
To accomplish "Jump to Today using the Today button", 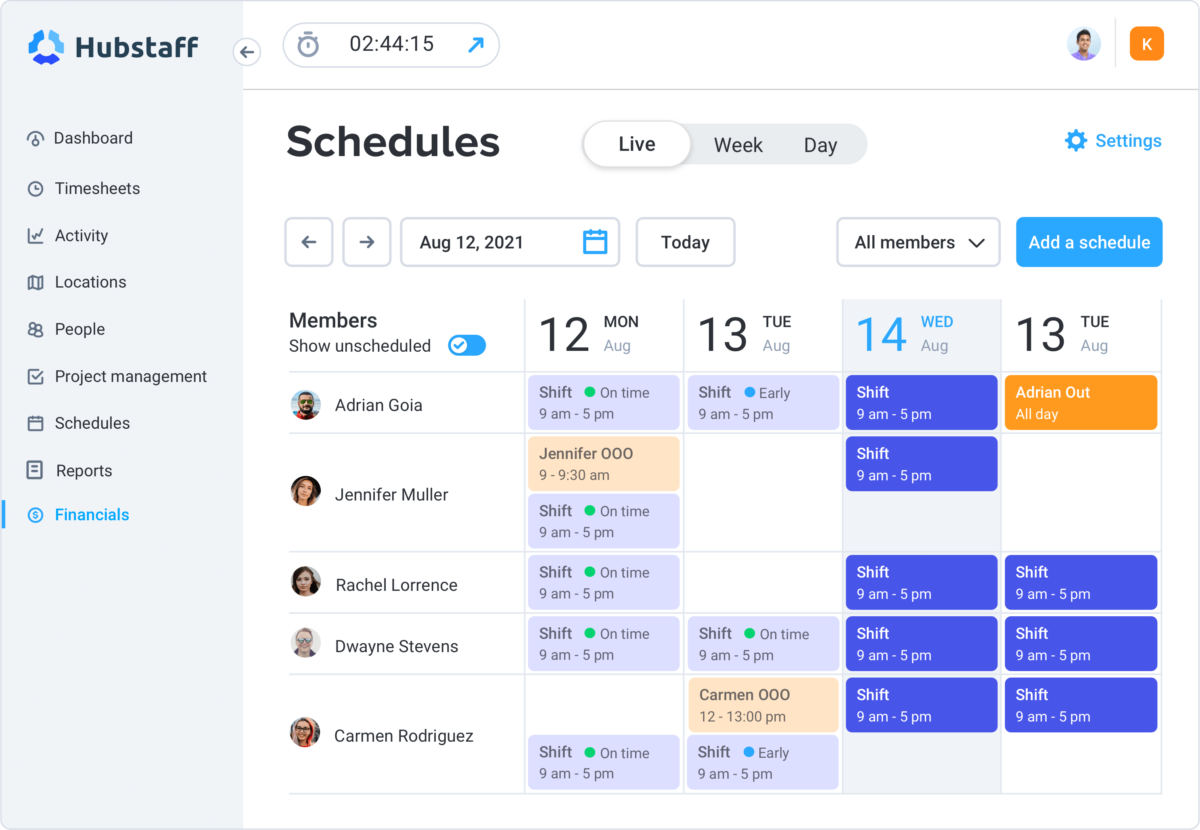I will [685, 242].
